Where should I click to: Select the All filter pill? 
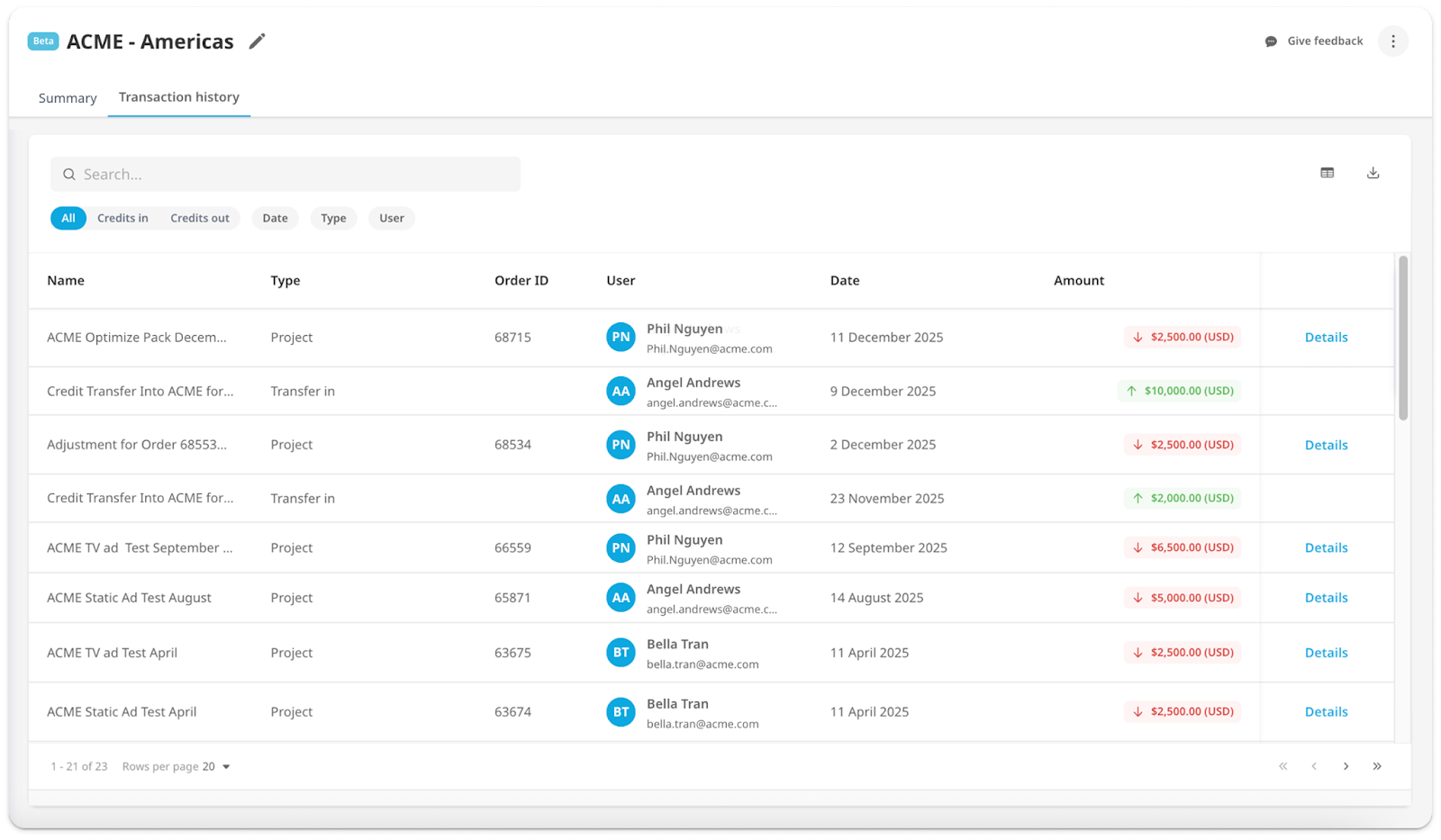[x=68, y=218]
